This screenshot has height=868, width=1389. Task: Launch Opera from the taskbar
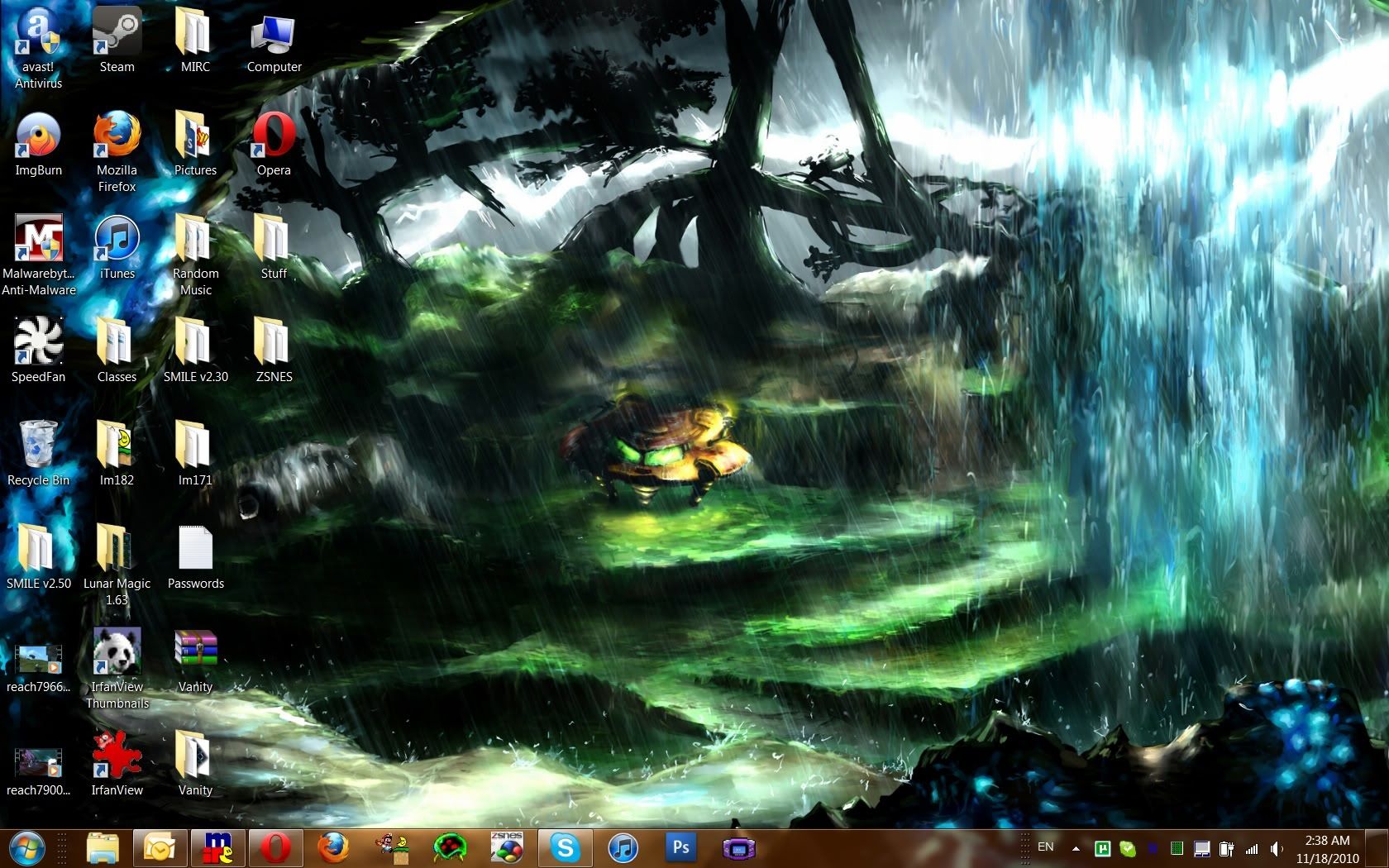pos(275,848)
